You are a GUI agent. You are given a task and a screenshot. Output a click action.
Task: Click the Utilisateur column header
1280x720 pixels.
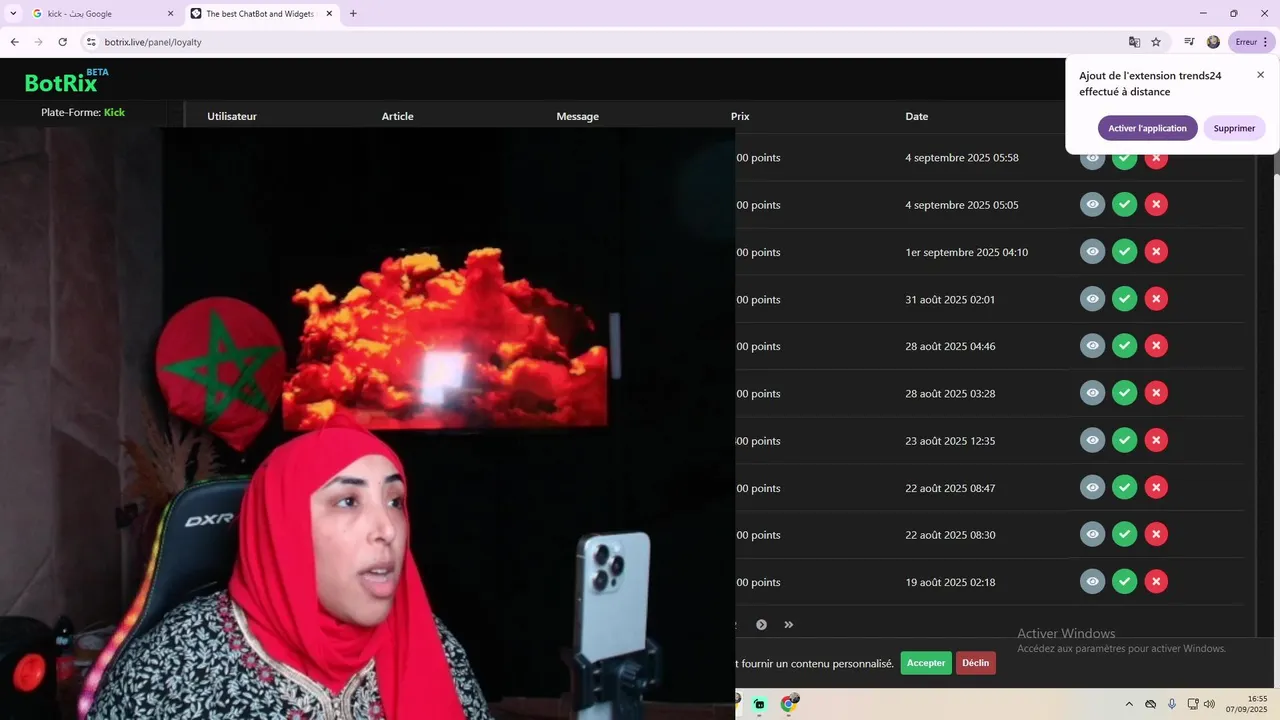tap(232, 116)
